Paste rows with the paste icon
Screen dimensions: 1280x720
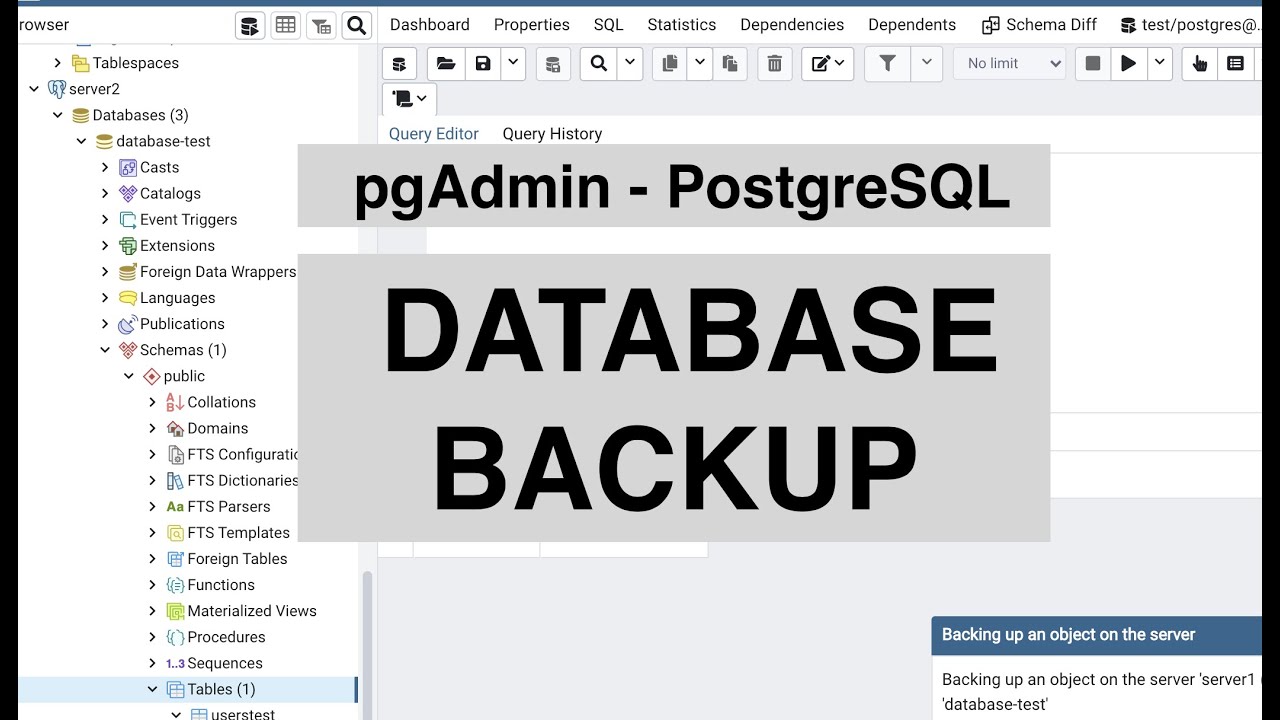(x=730, y=64)
